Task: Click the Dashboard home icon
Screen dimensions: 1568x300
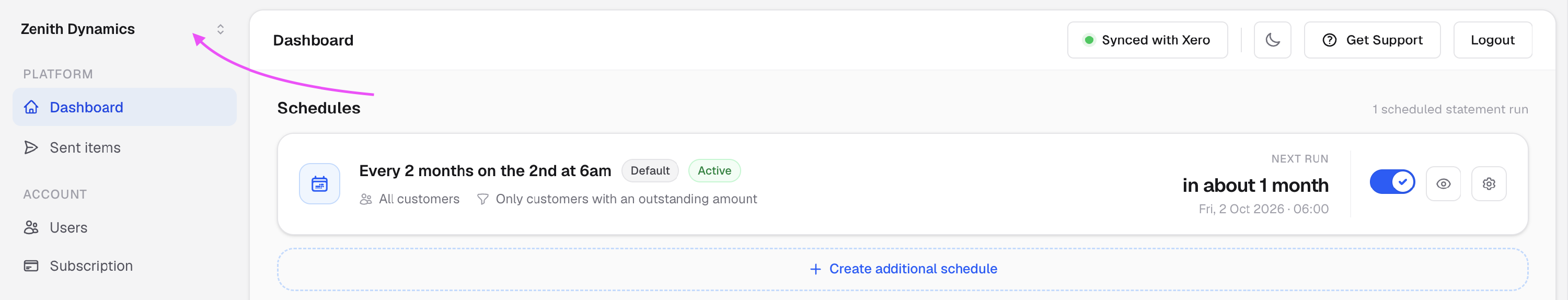Action: click(x=31, y=107)
